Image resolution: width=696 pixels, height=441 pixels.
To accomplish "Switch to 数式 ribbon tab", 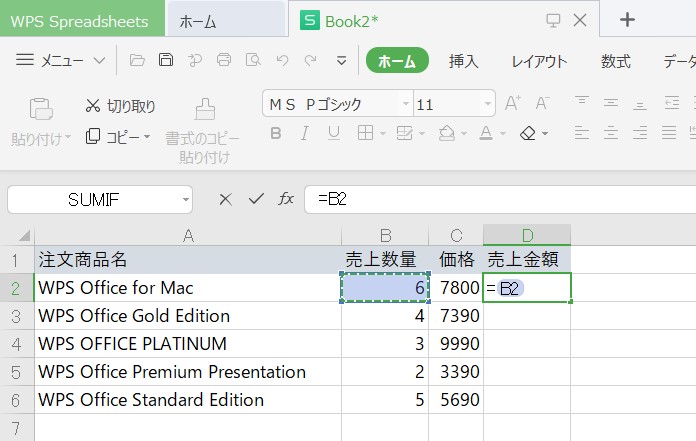I will click(x=616, y=61).
